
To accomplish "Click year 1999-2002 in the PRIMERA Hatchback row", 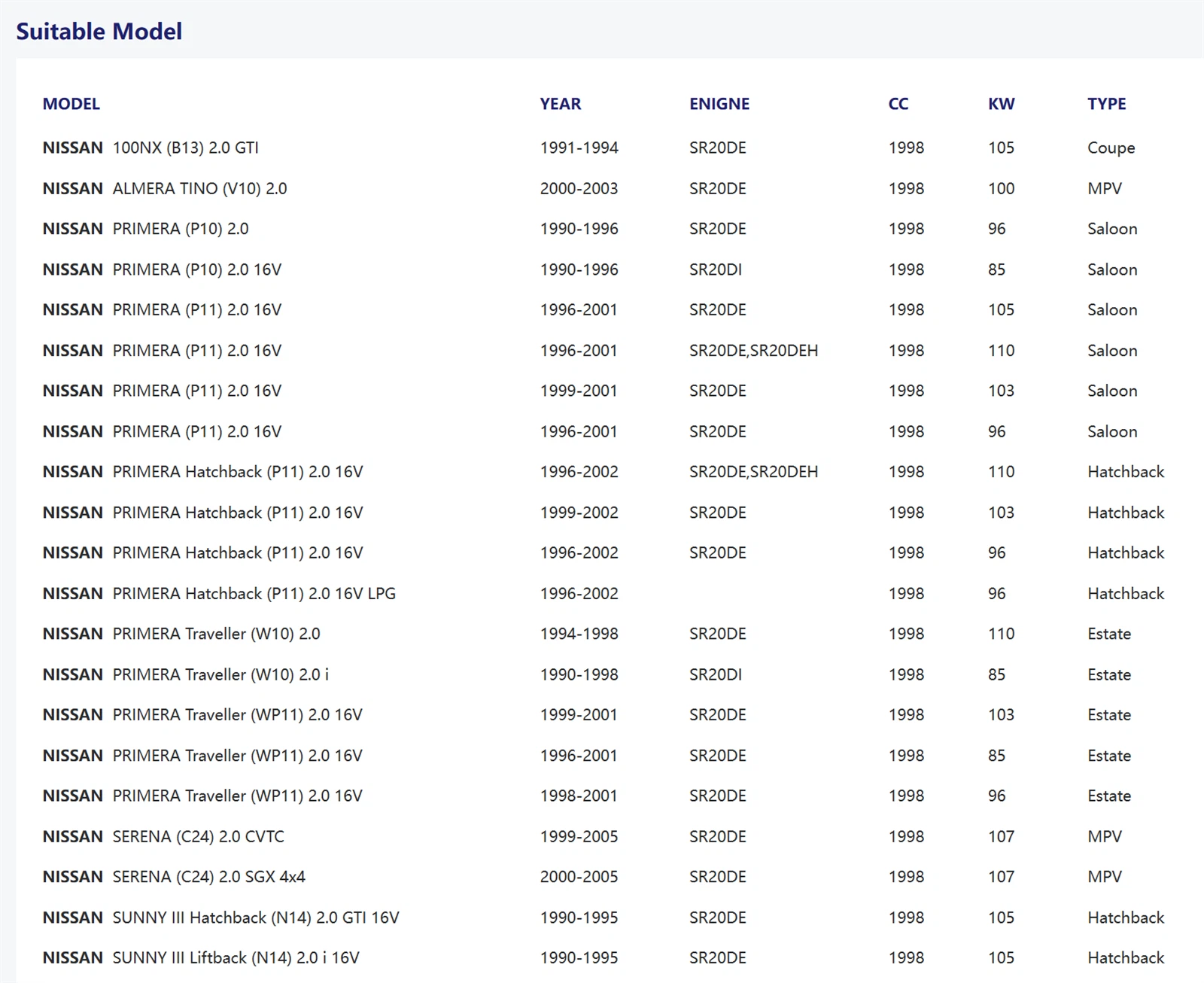I will (579, 513).
